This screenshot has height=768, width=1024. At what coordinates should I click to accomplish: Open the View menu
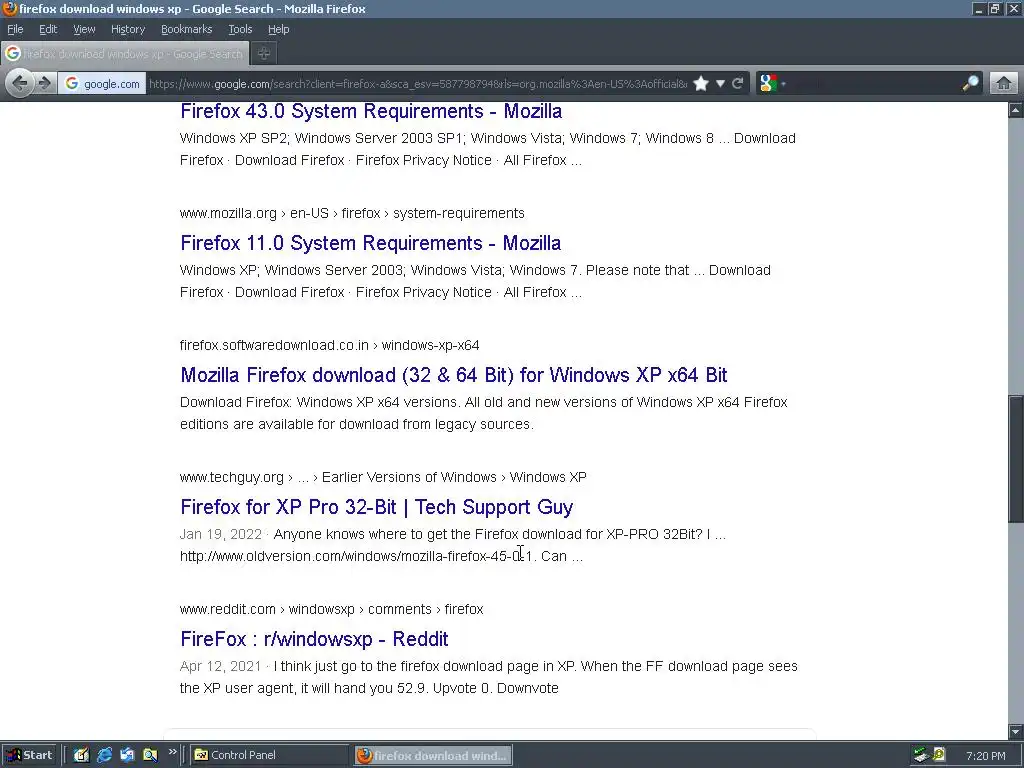[x=84, y=29]
